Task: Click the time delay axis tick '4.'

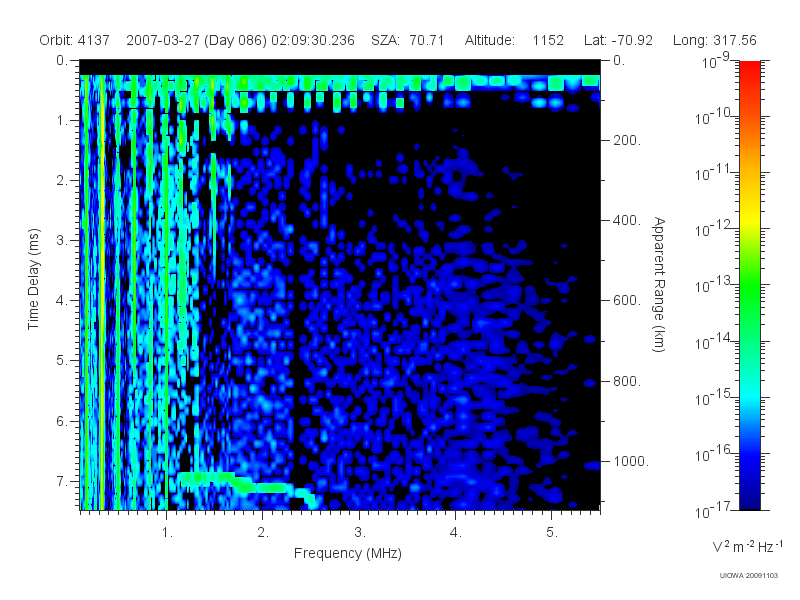Action: click(x=62, y=301)
